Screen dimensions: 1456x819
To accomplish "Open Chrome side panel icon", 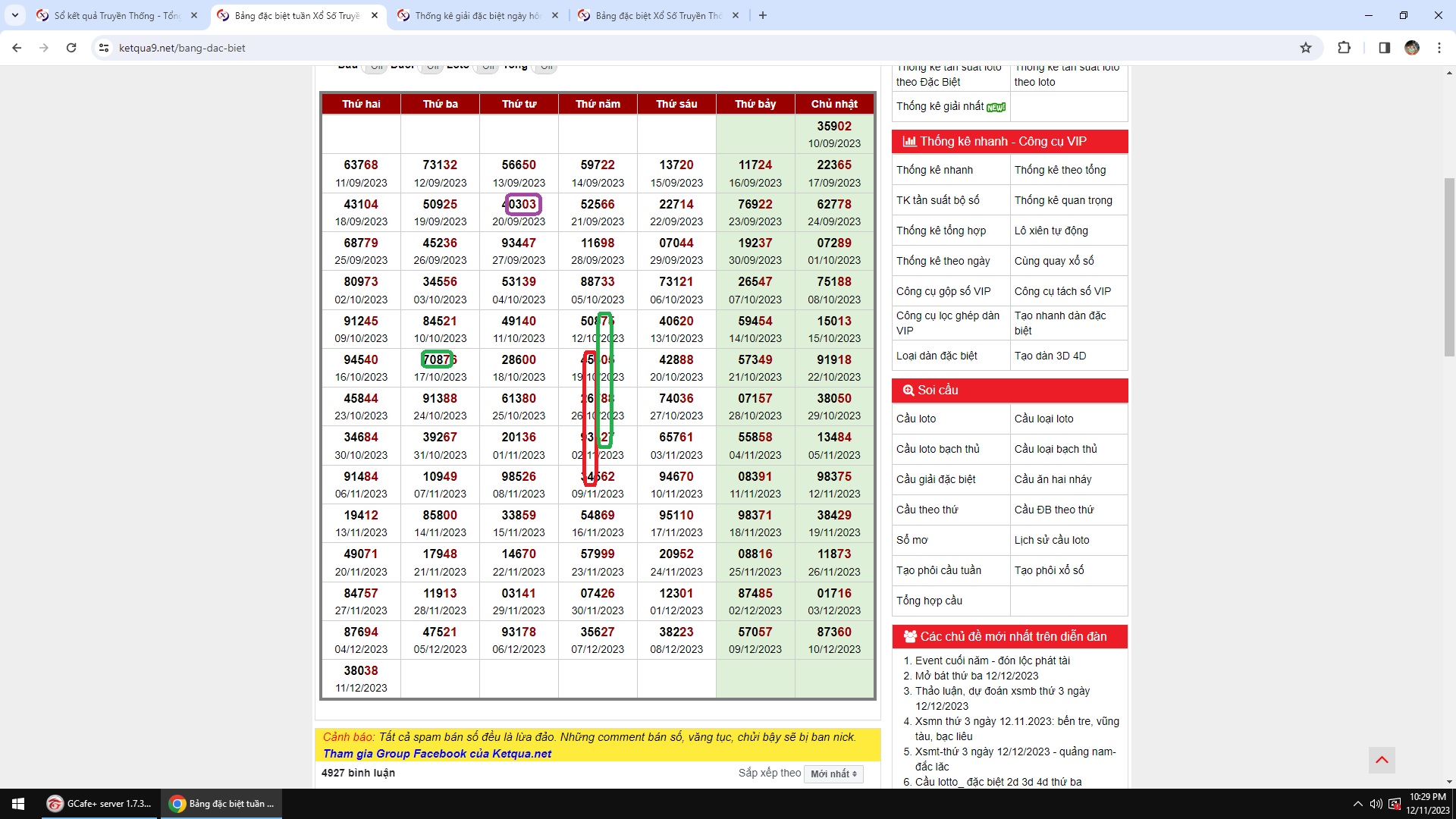I will (x=1384, y=48).
